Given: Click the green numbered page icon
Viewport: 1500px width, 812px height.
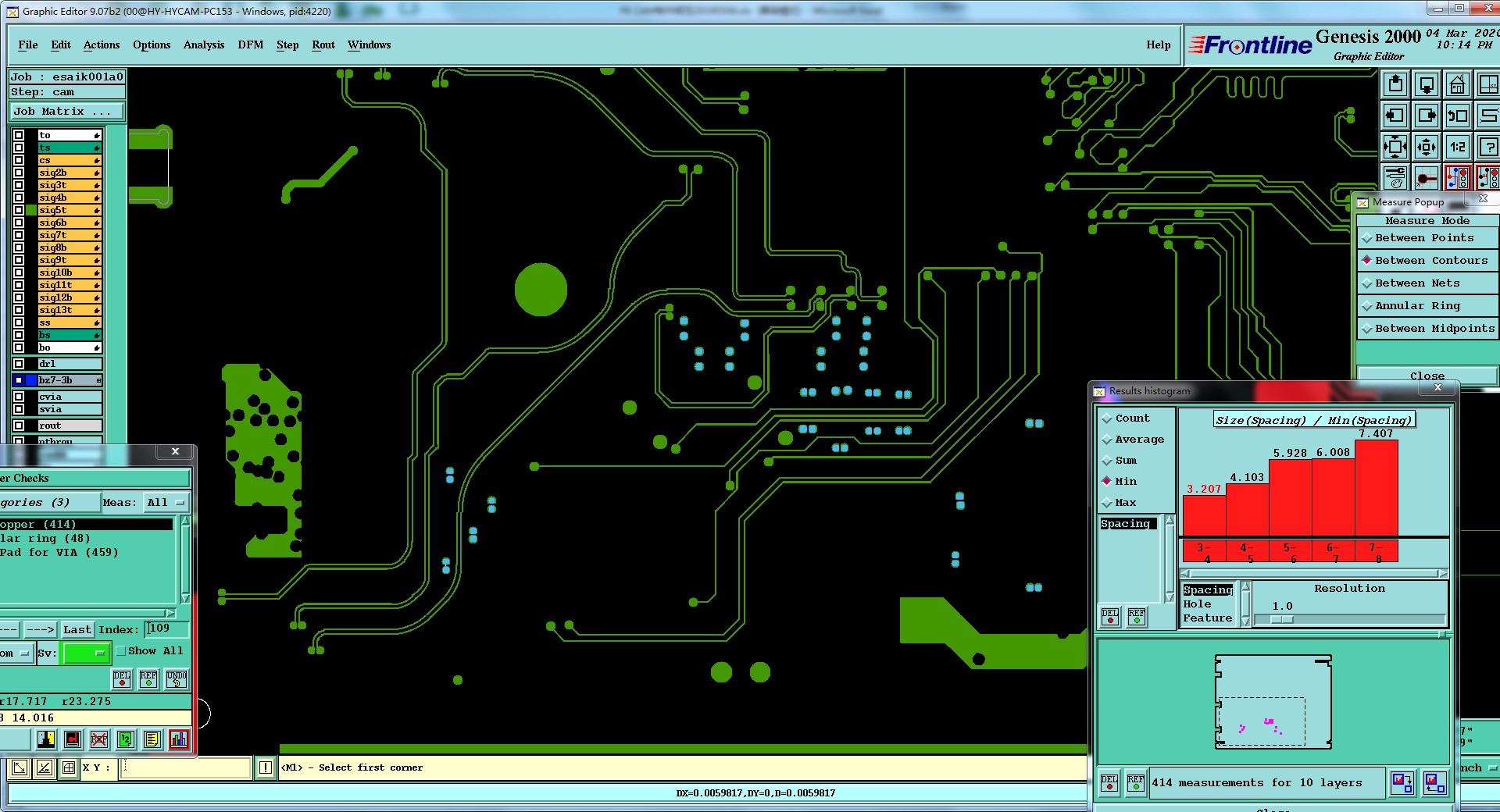Looking at the screenshot, I should point(126,739).
